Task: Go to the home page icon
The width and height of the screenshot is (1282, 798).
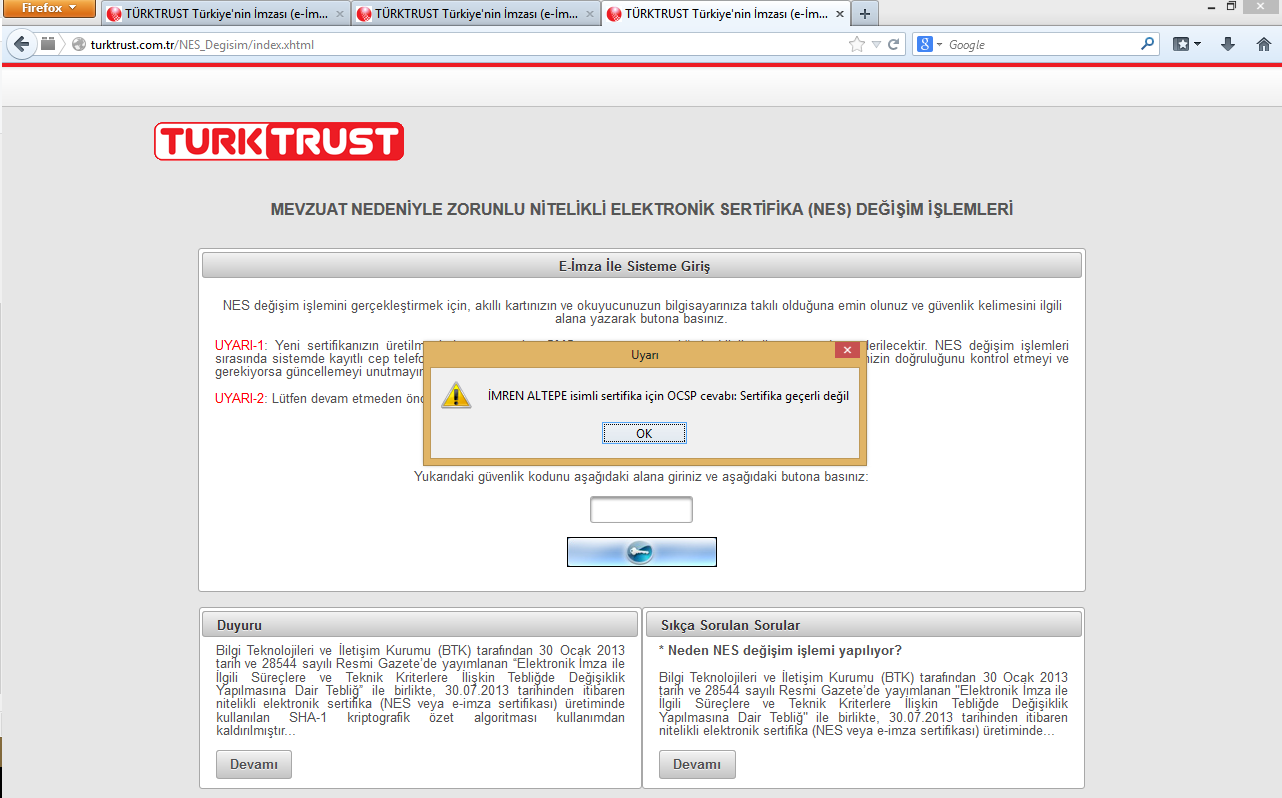Action: point(1263,45)
